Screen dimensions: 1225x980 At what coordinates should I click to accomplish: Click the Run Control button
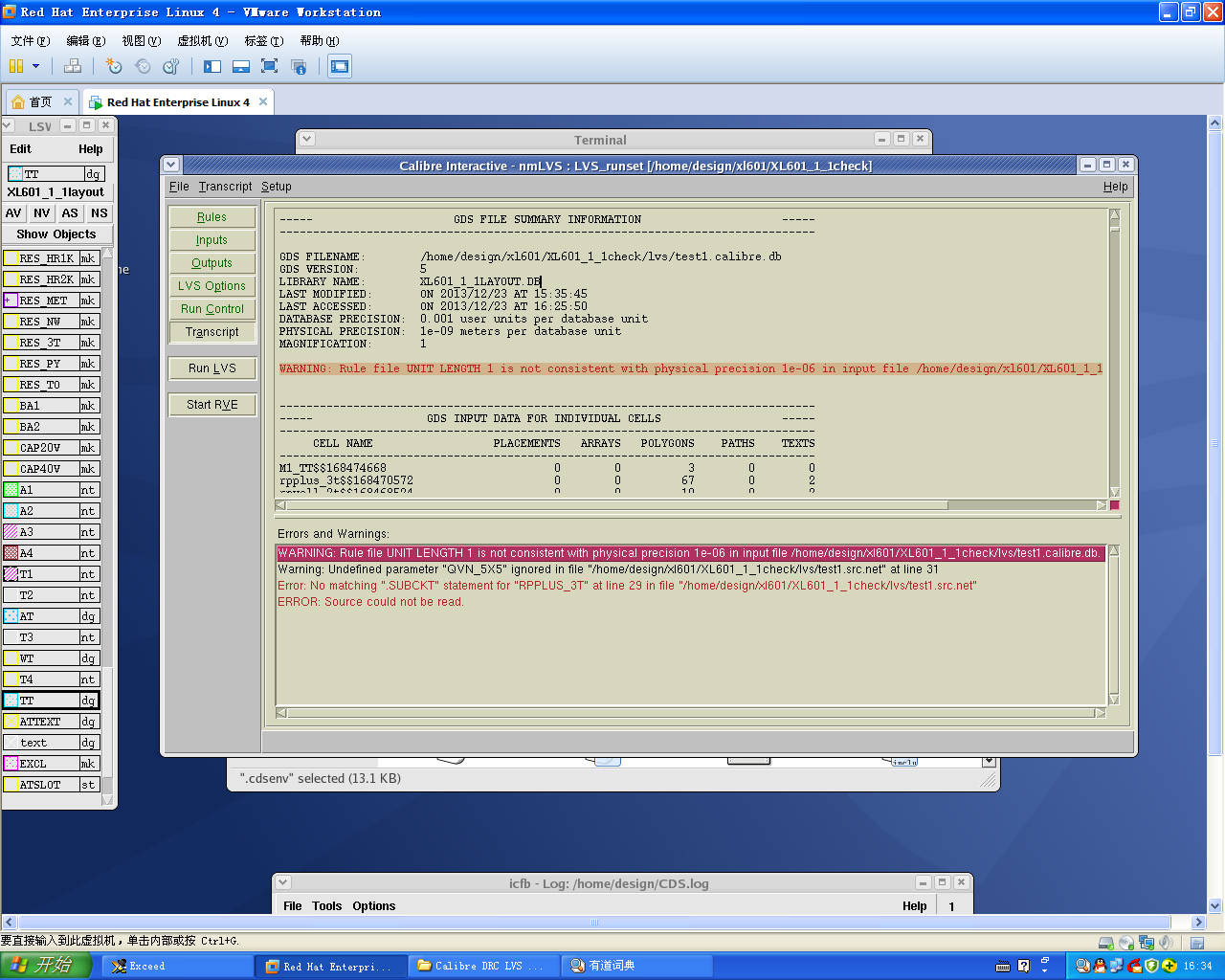point(212,309)
